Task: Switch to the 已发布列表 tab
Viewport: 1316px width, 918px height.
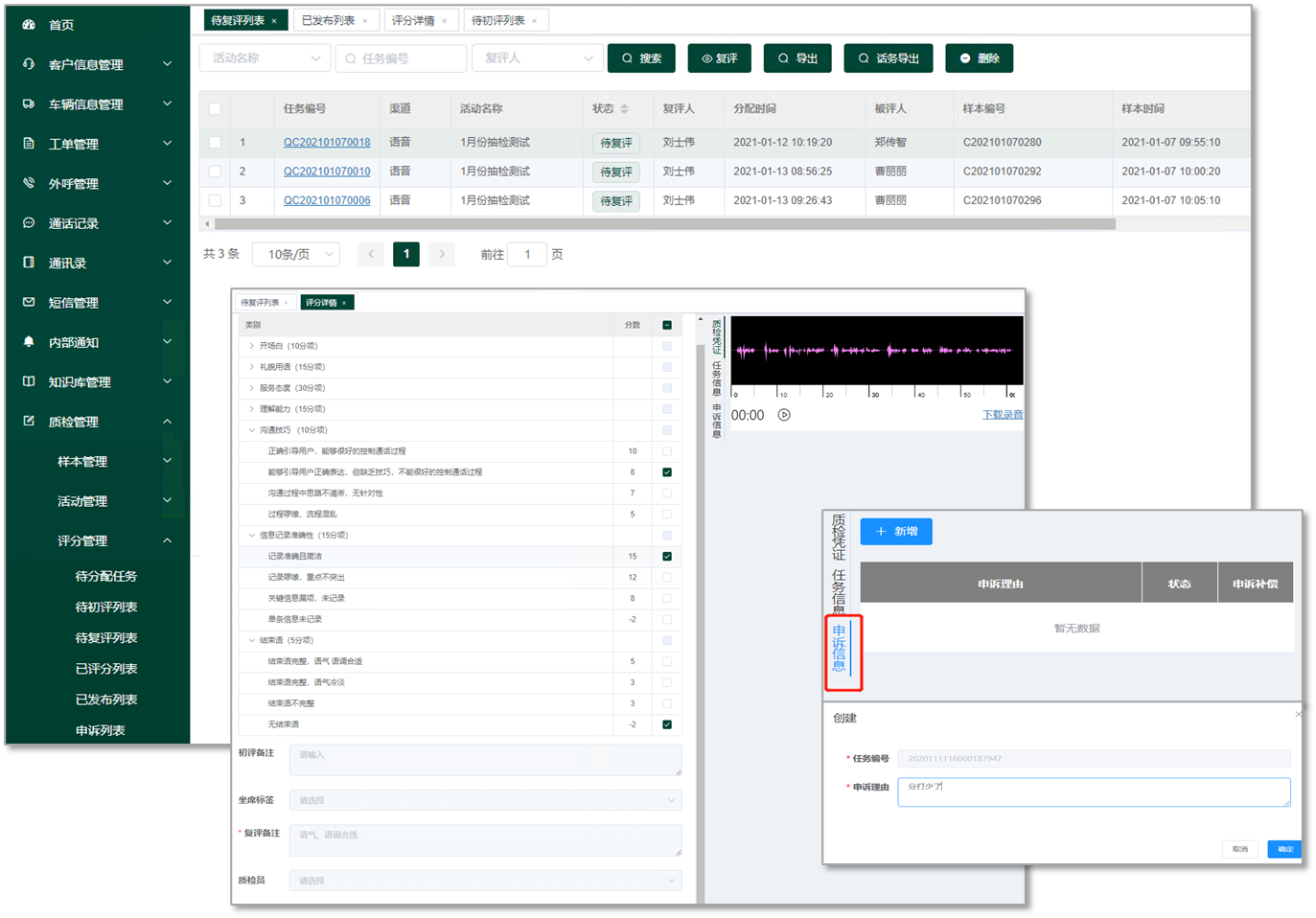Action: pos(328,20)
